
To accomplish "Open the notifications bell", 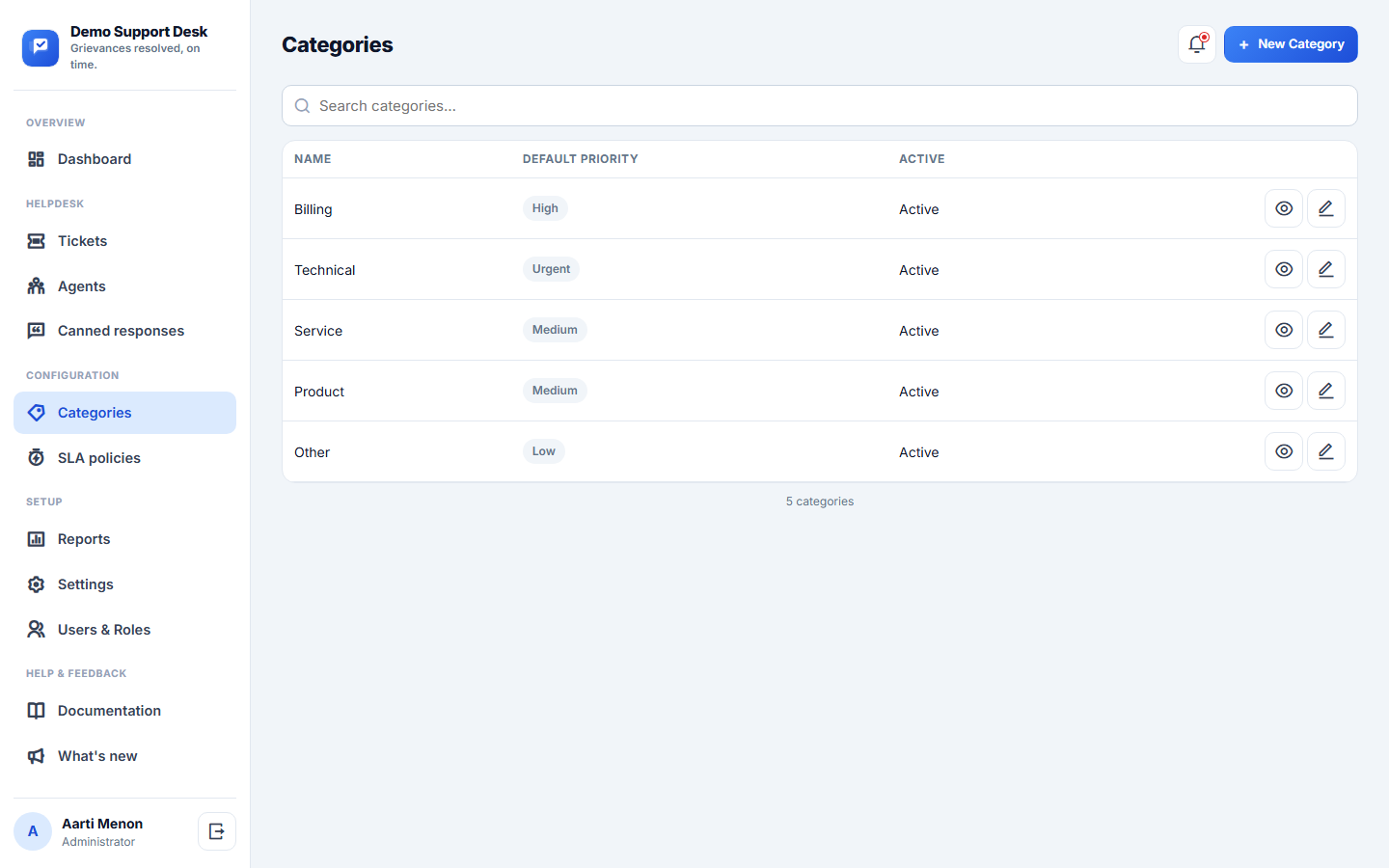I will click(x=1197, y=44).
